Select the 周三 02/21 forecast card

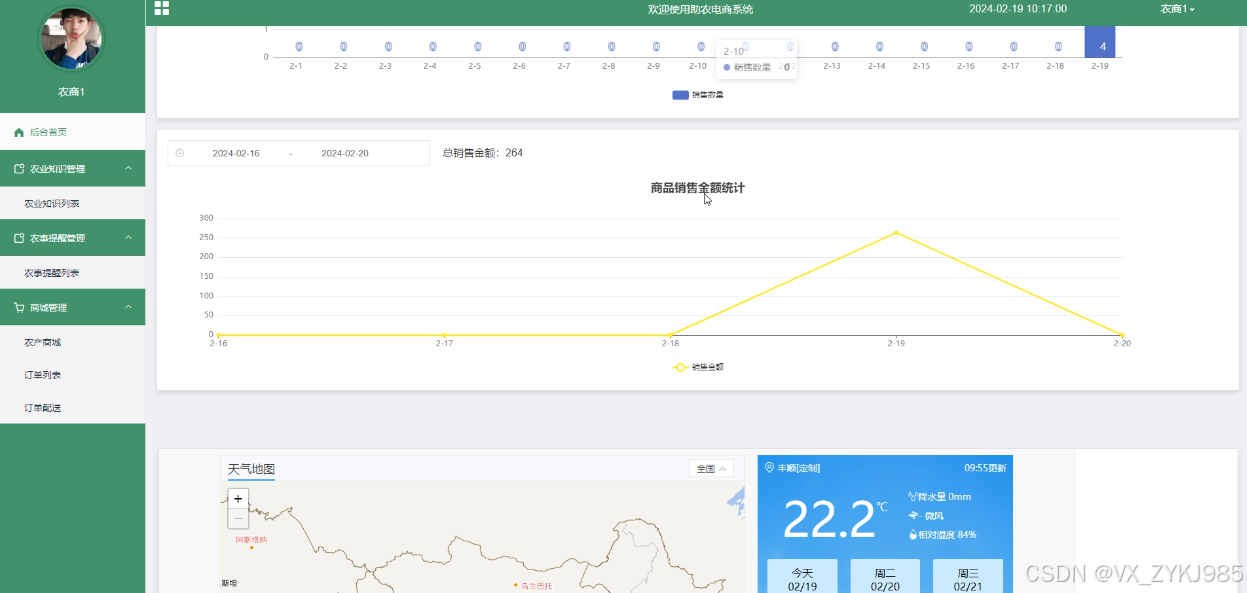(968, 577)
